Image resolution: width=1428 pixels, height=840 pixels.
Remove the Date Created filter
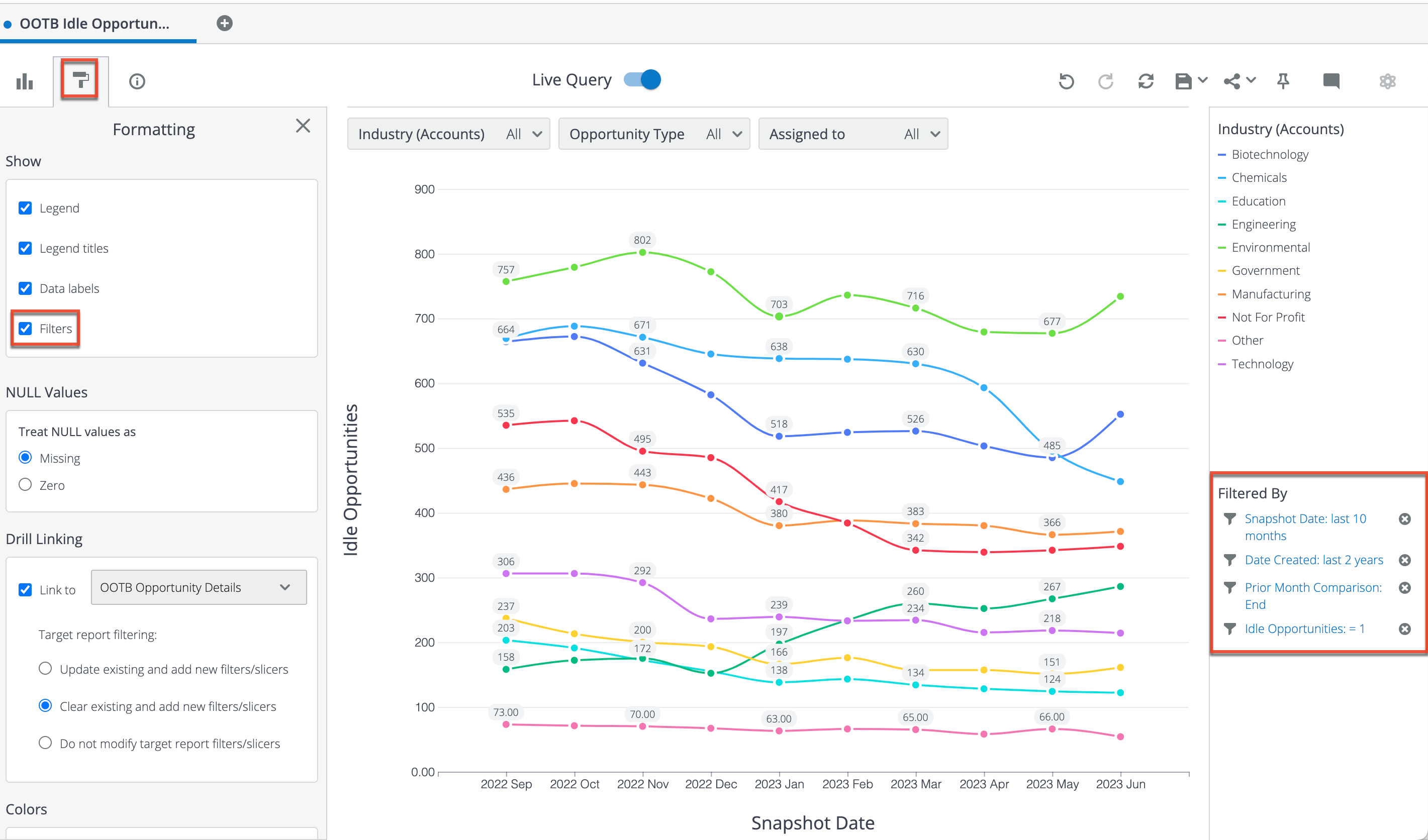1405,560
